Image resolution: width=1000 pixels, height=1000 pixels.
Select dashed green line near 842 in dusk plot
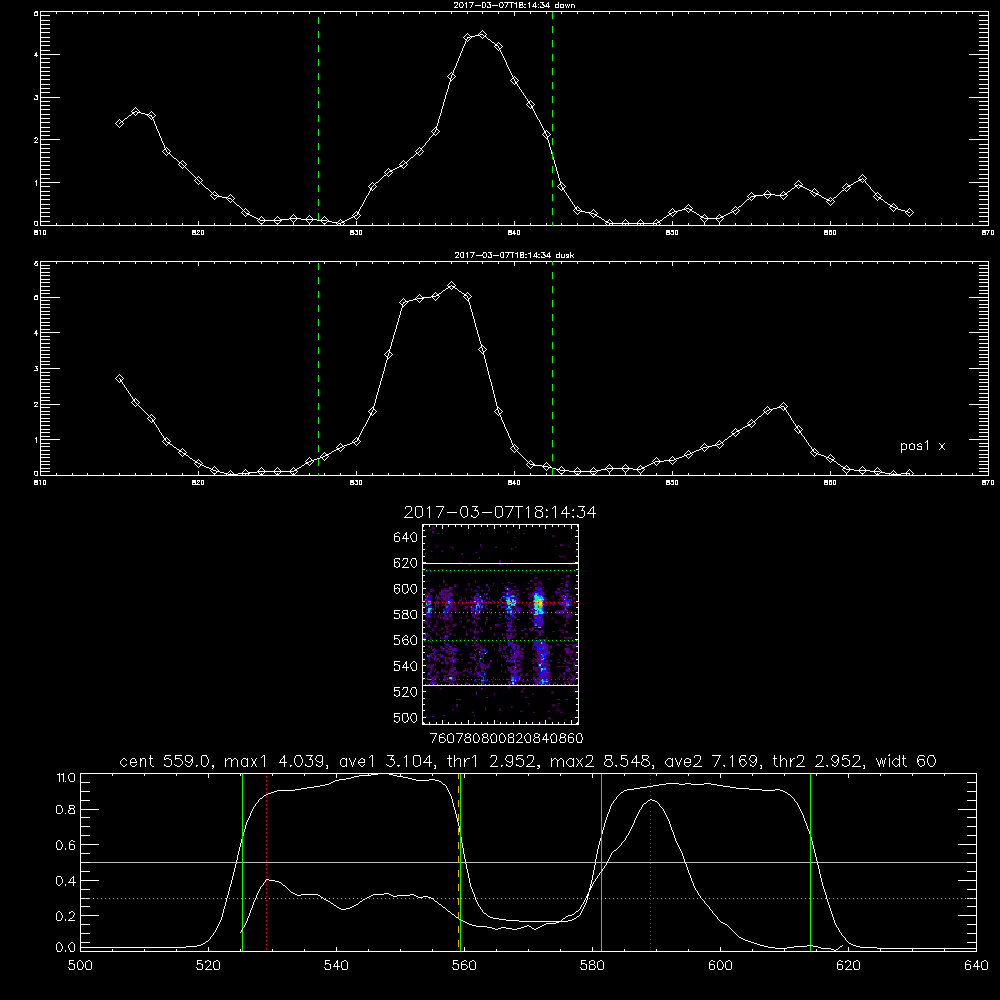point(552,369)
